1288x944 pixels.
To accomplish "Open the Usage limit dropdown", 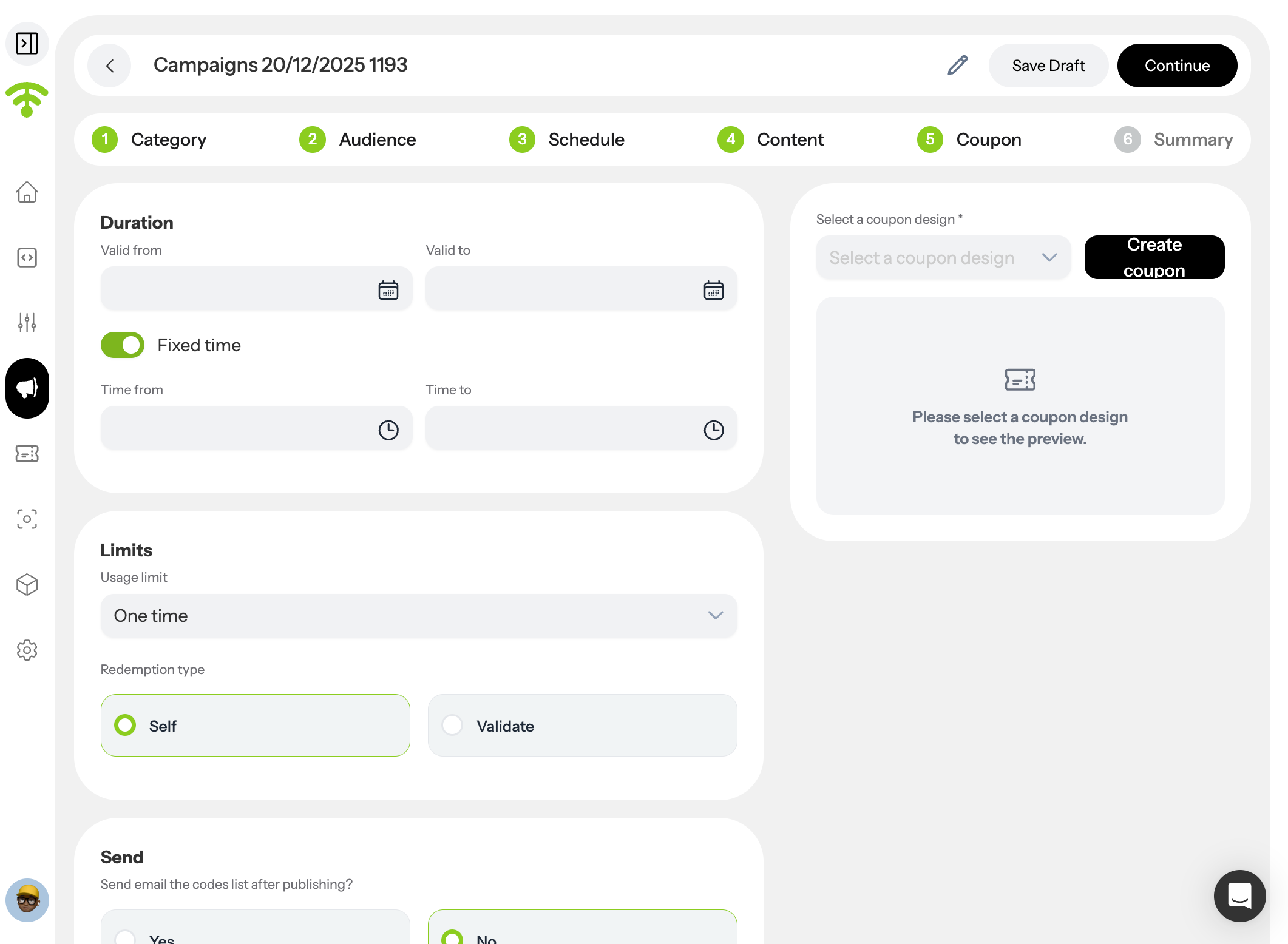I will click(x=419, y=616).
